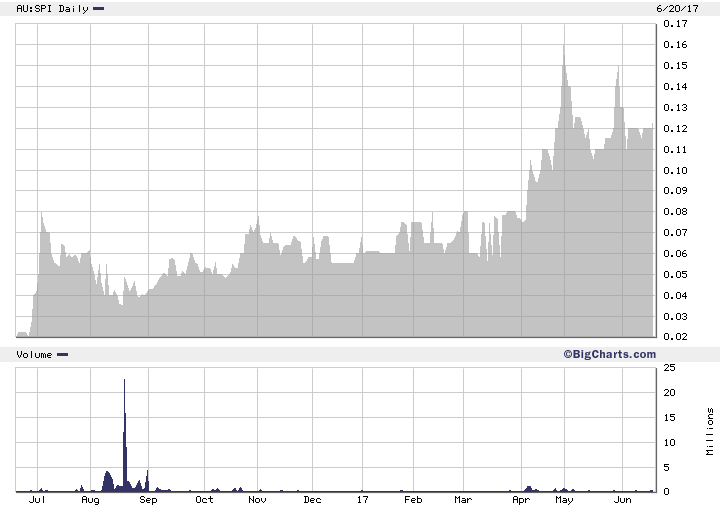720x510 pixels.
Task: Click the 0.07 price axis label
Action: [675, 232]
